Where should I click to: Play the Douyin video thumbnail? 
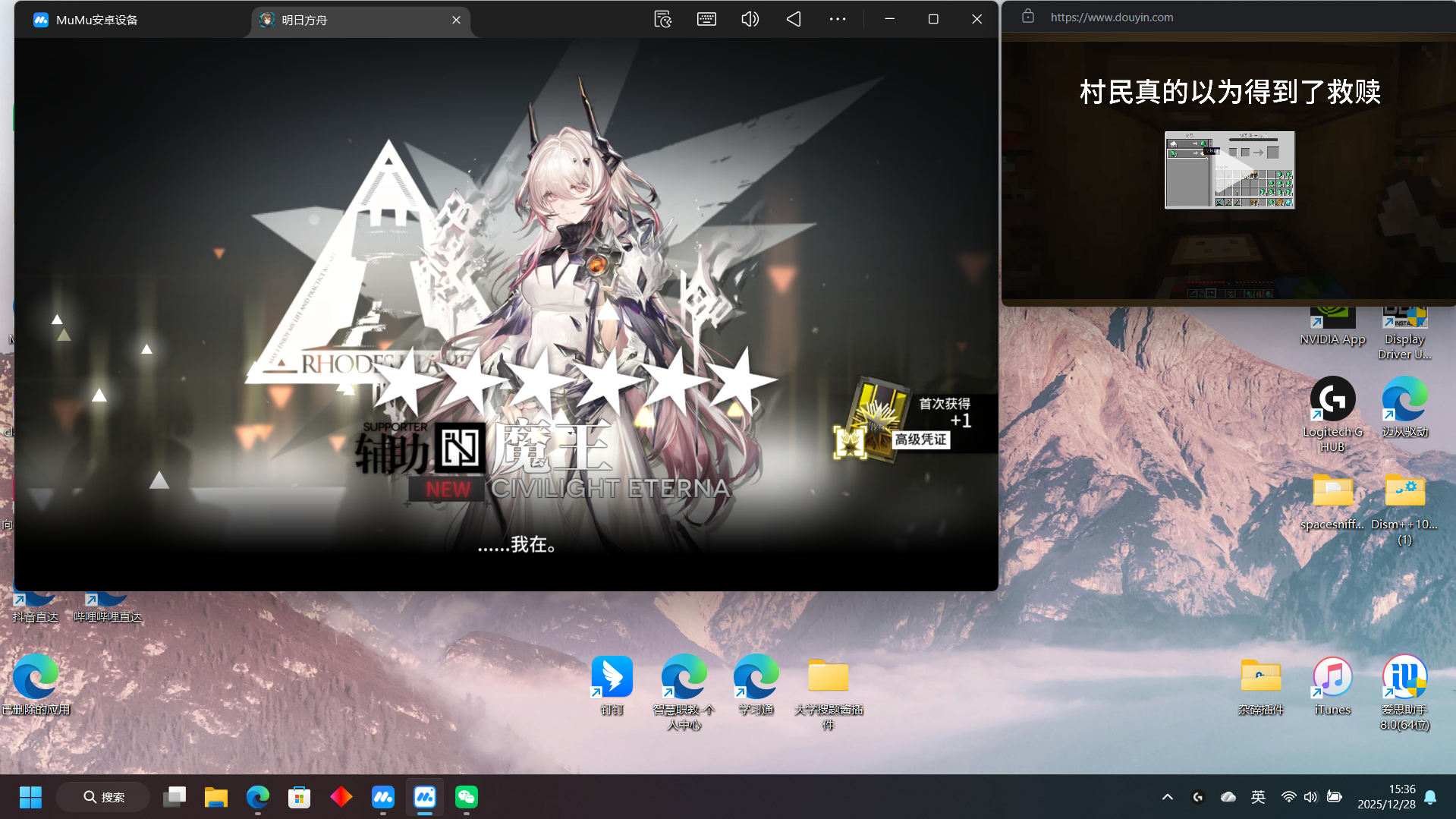(1229, 170)
